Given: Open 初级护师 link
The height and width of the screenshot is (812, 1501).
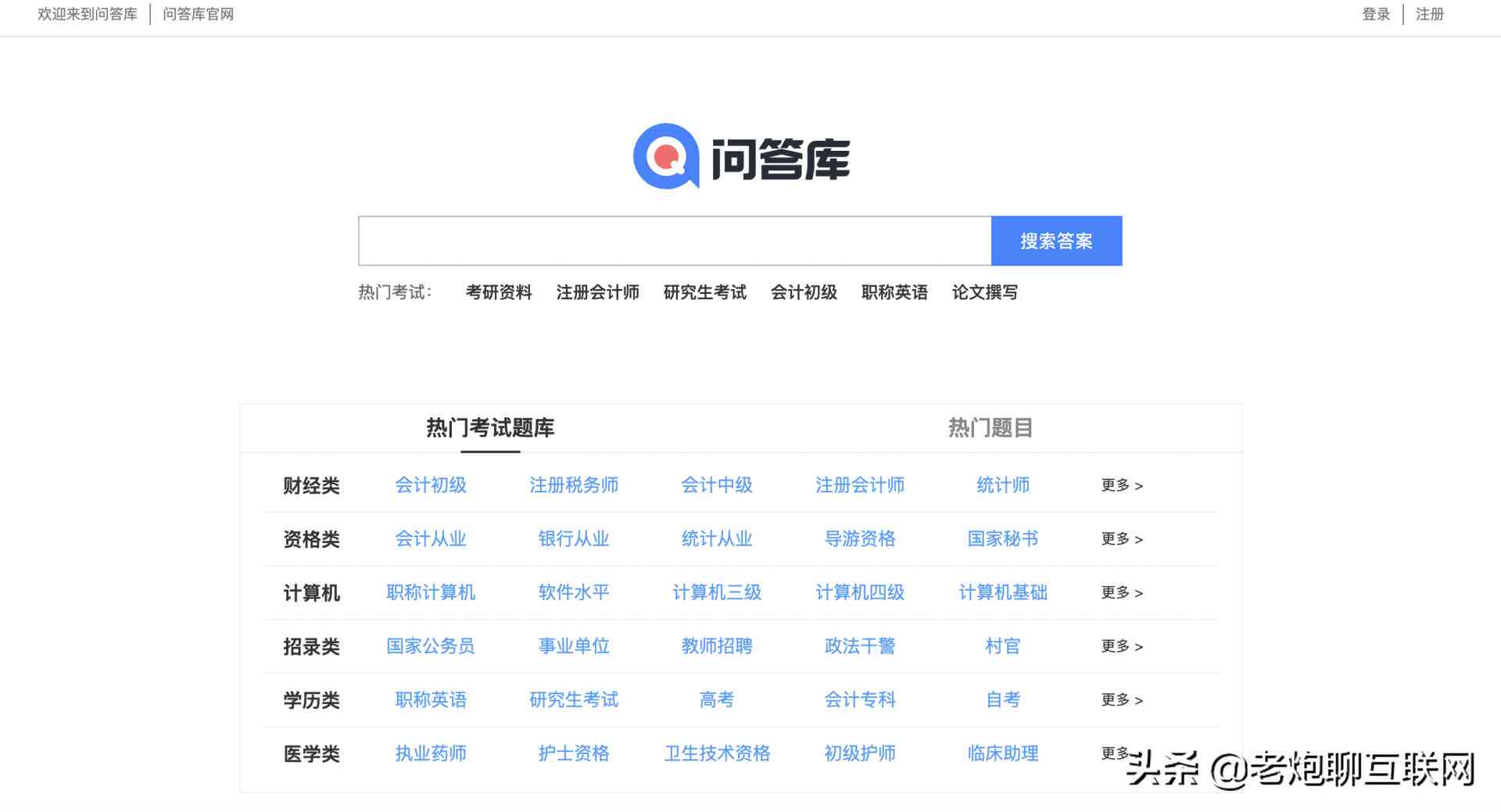Looking at the screenshot, I should click(x=860, y=753).
